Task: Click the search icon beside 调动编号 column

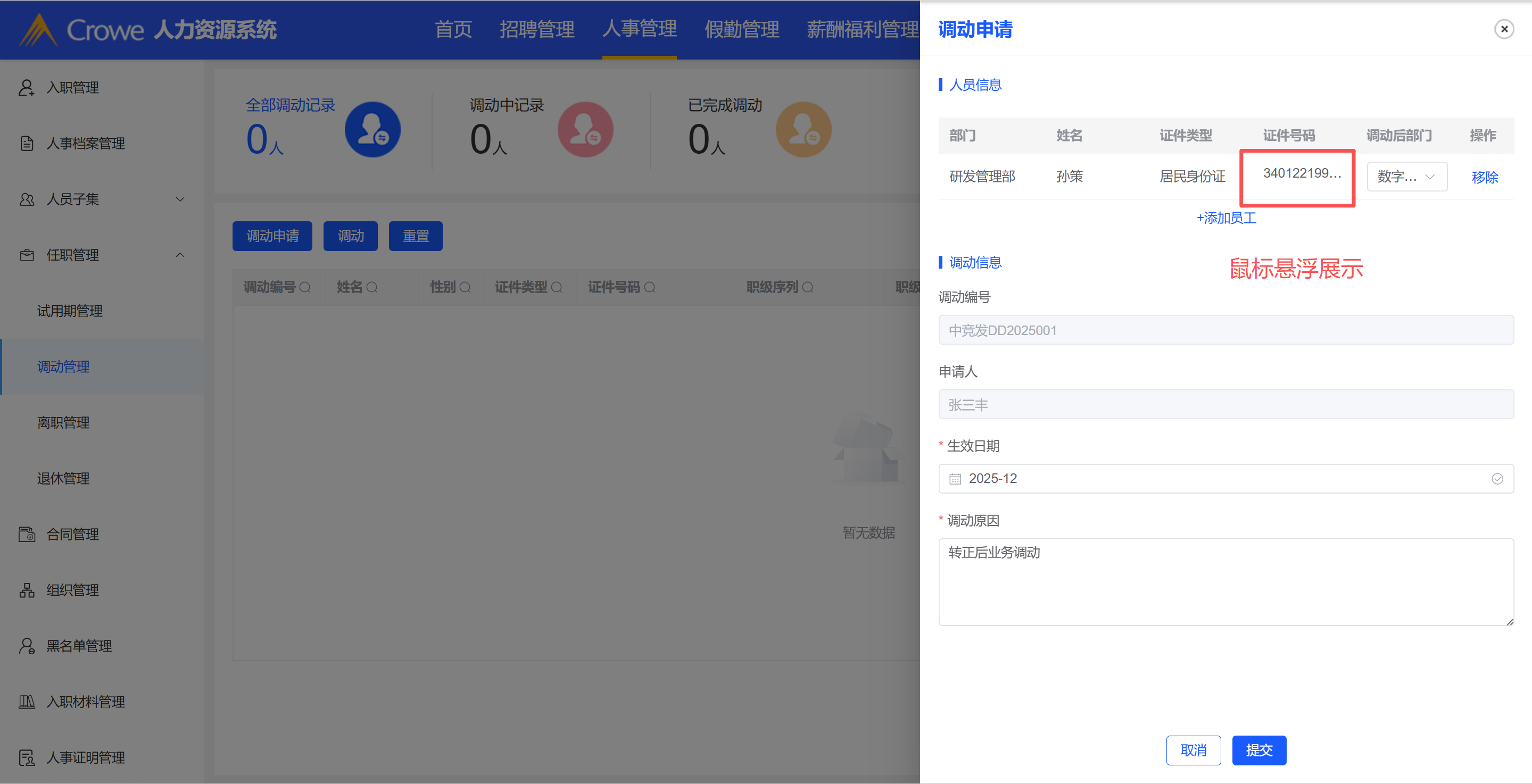Action: (305, 288)
